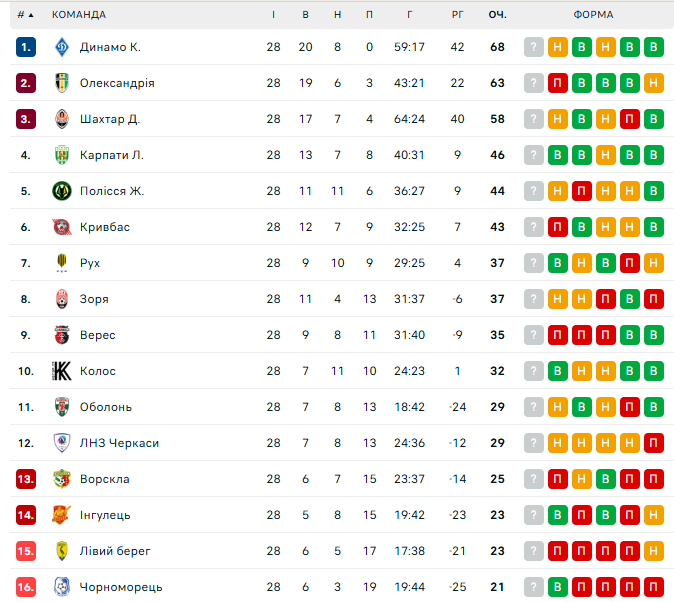Click the Шахтар Д. team emblem
The image size is (674, 602).
click(x=62, y=119)
